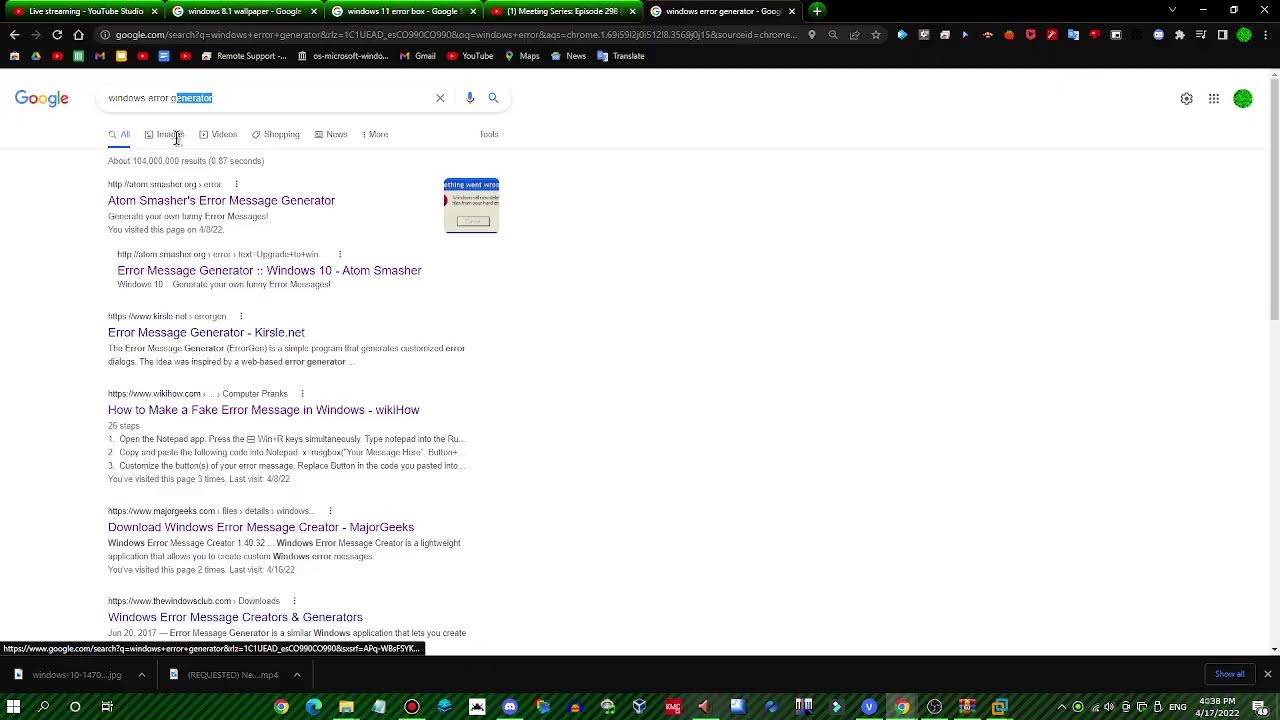Reload the page
The height and width of the screenshot is (720, 1280).
tap(57, 35)
